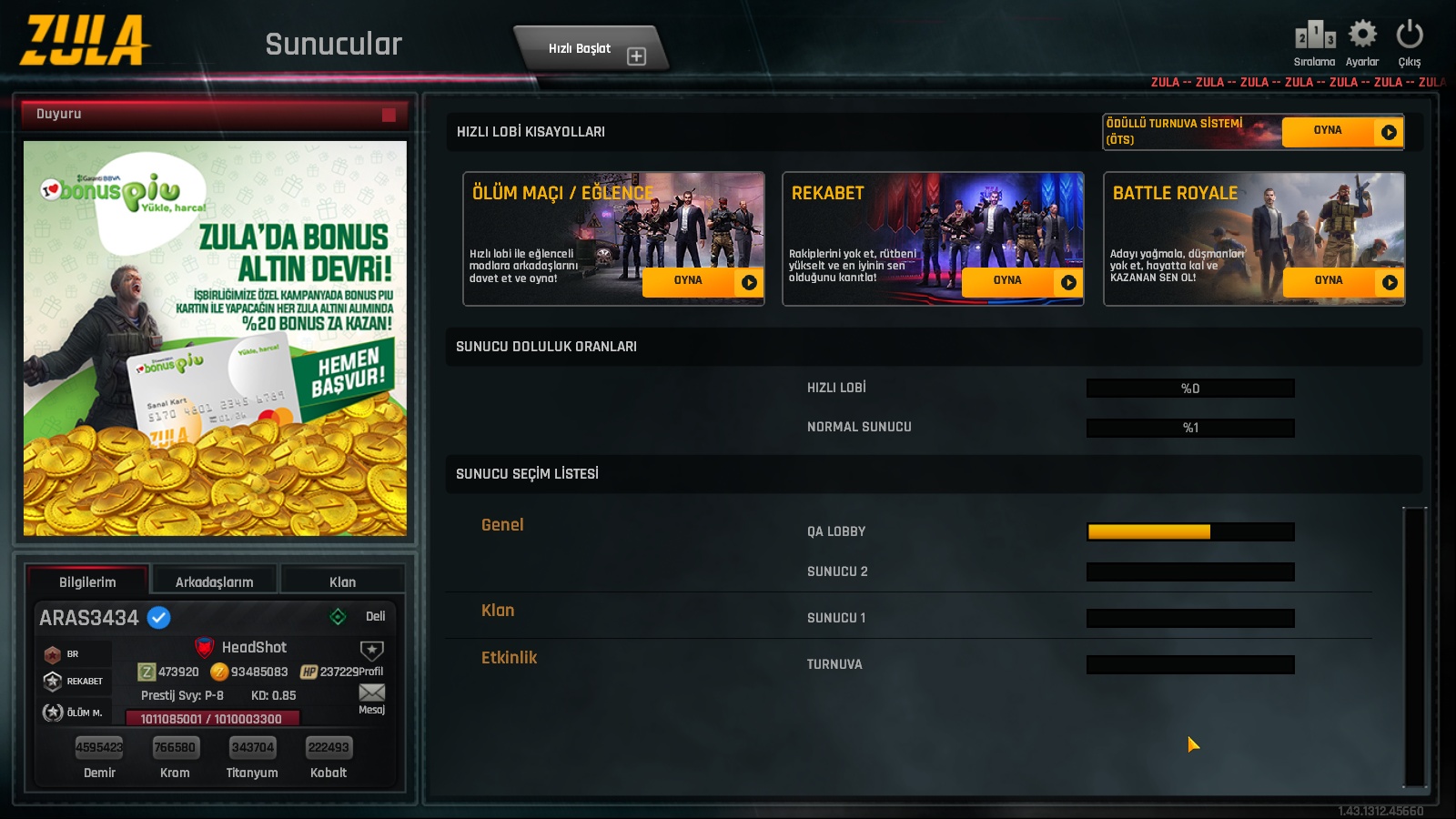Expand the Genel server category
Image resolution: width=1456 pixels, height=819 pixels.
(x=502, y=525)
